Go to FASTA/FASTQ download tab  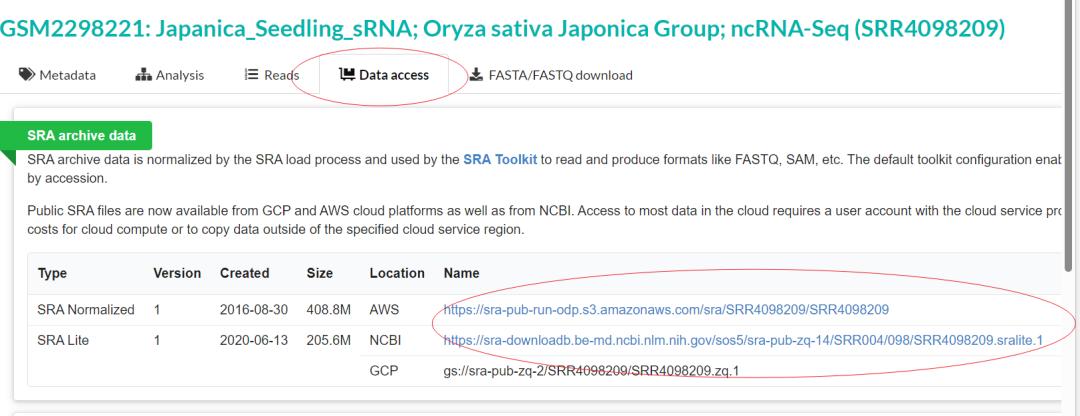click(x=559, y=76)
